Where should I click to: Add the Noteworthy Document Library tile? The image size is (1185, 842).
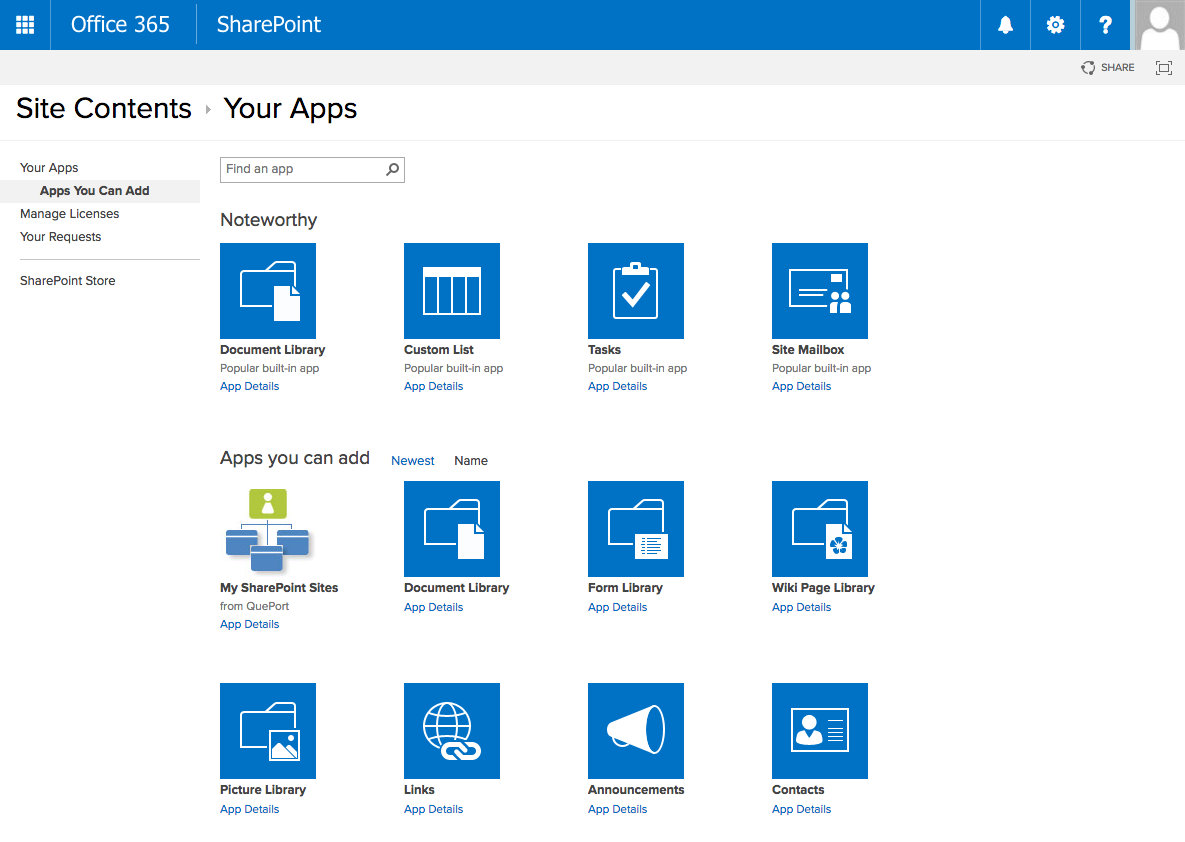click(x=268, y=291)
